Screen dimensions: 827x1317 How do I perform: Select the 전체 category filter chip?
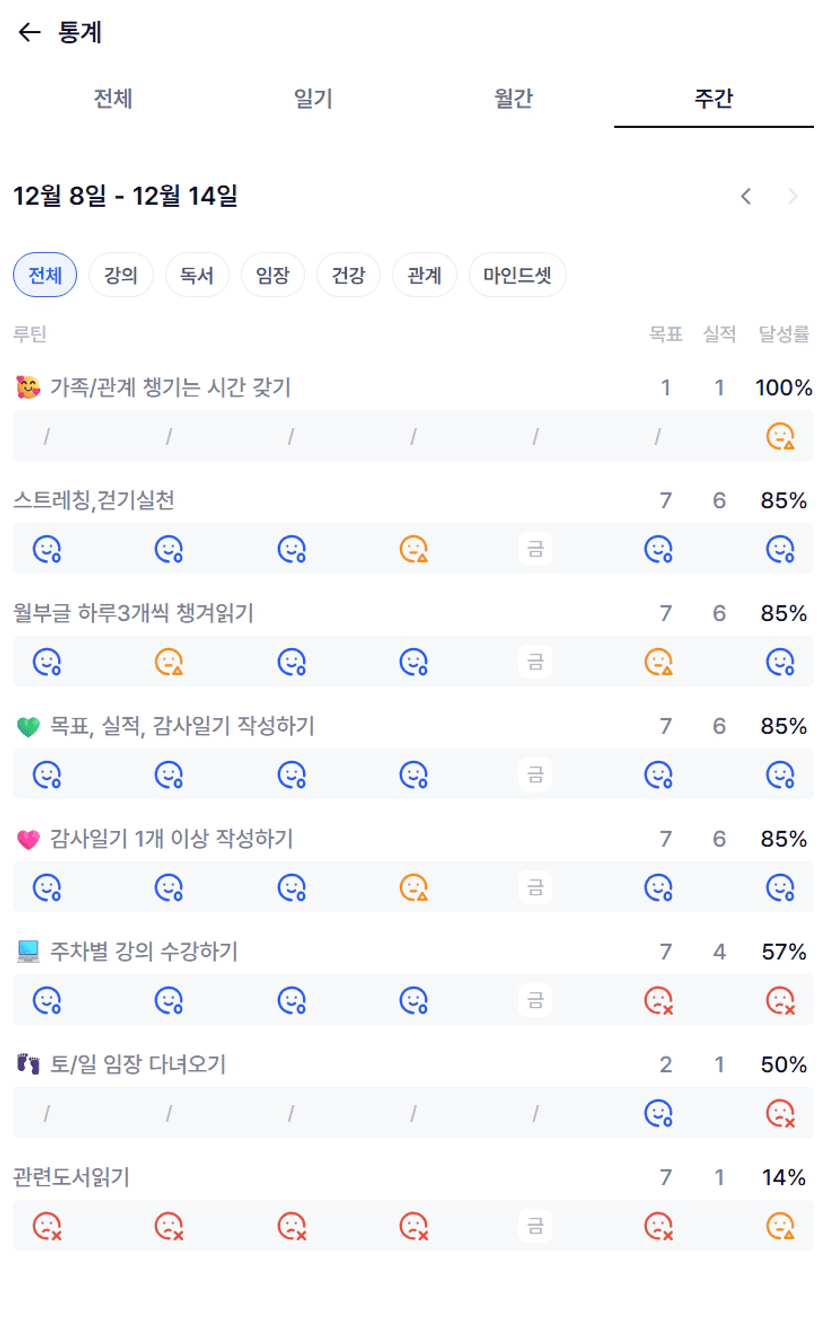point(45,275)
